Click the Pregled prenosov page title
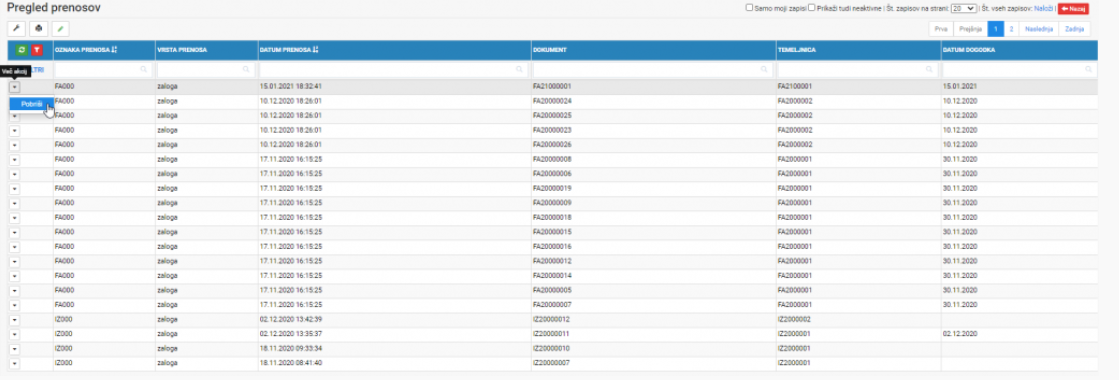 click(54, 8)
